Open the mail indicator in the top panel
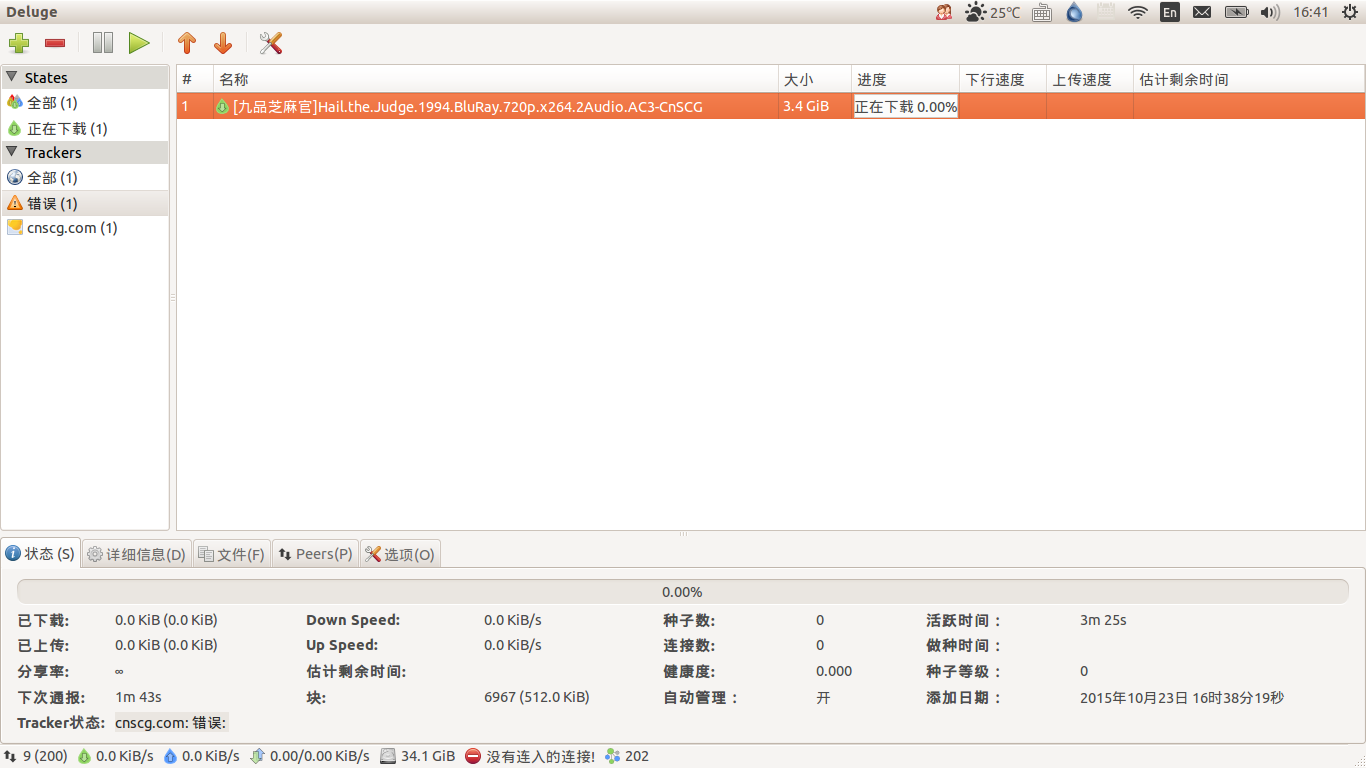Screen dimensions: 1366x768 coord(1202,12)
